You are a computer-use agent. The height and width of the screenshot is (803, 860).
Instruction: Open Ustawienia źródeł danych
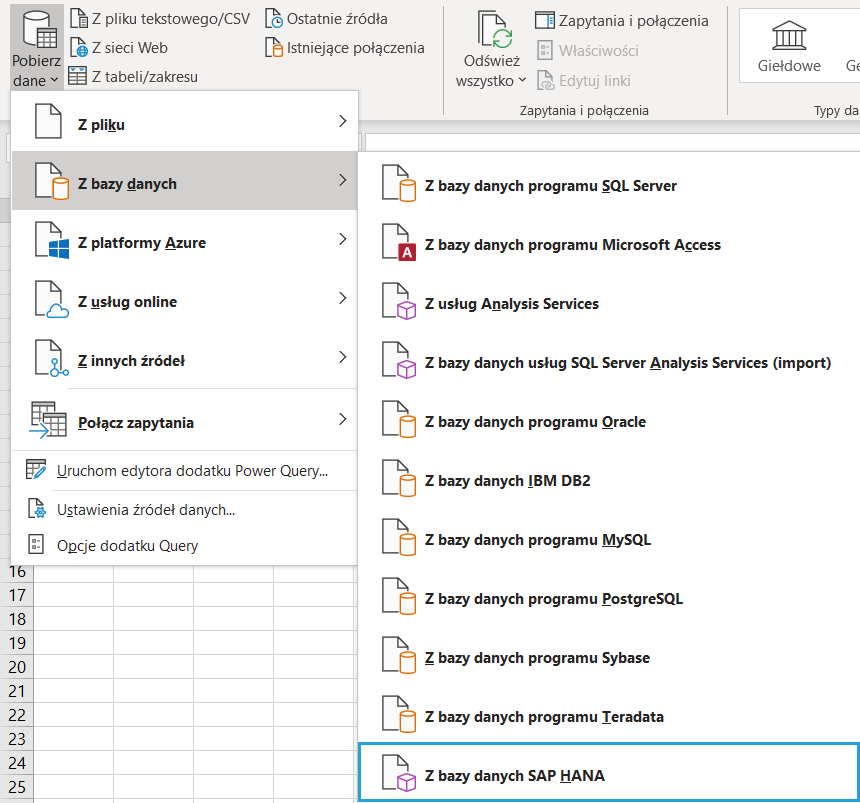pyautogui.click(x=146, y=510)
